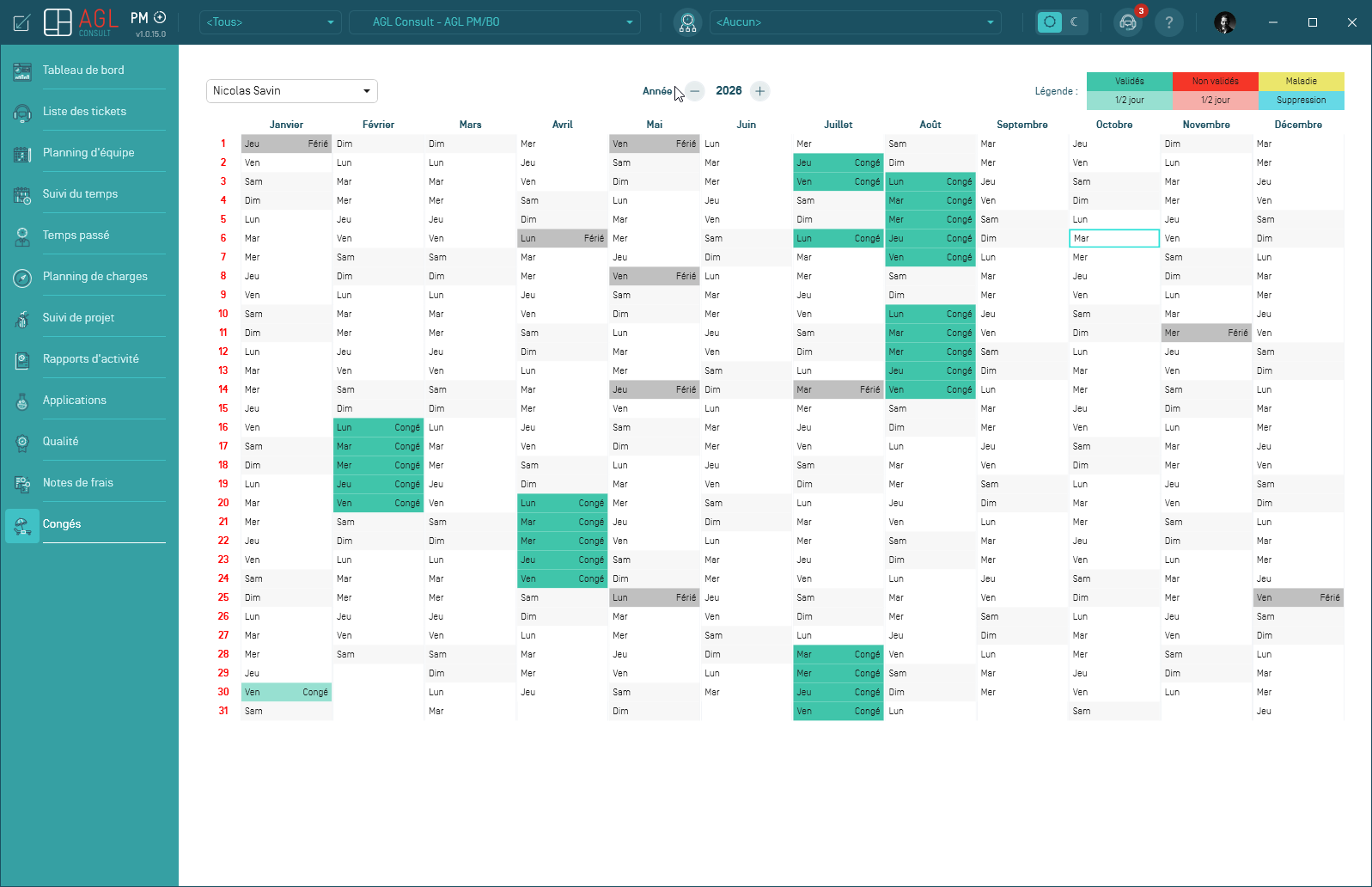This screenshot has width=1372, height=887.
Task: Select the highlighted October 6 Mar cell
Action: click(1114, 238)
